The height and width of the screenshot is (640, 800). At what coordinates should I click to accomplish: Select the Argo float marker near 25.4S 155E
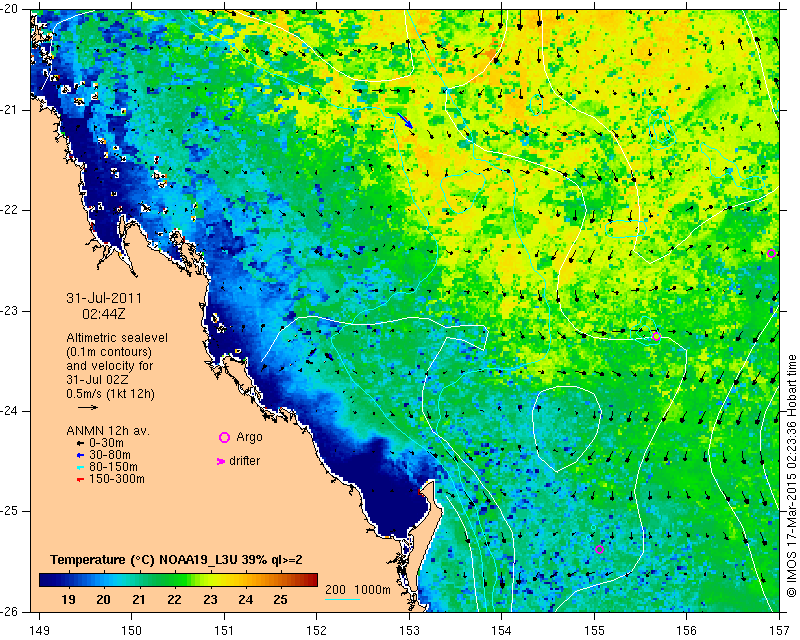coord(599,550)
